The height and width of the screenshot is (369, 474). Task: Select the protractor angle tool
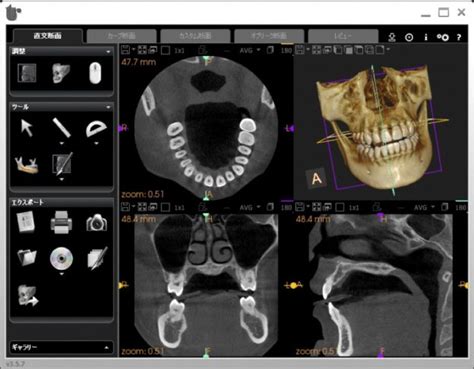[96, 129]
